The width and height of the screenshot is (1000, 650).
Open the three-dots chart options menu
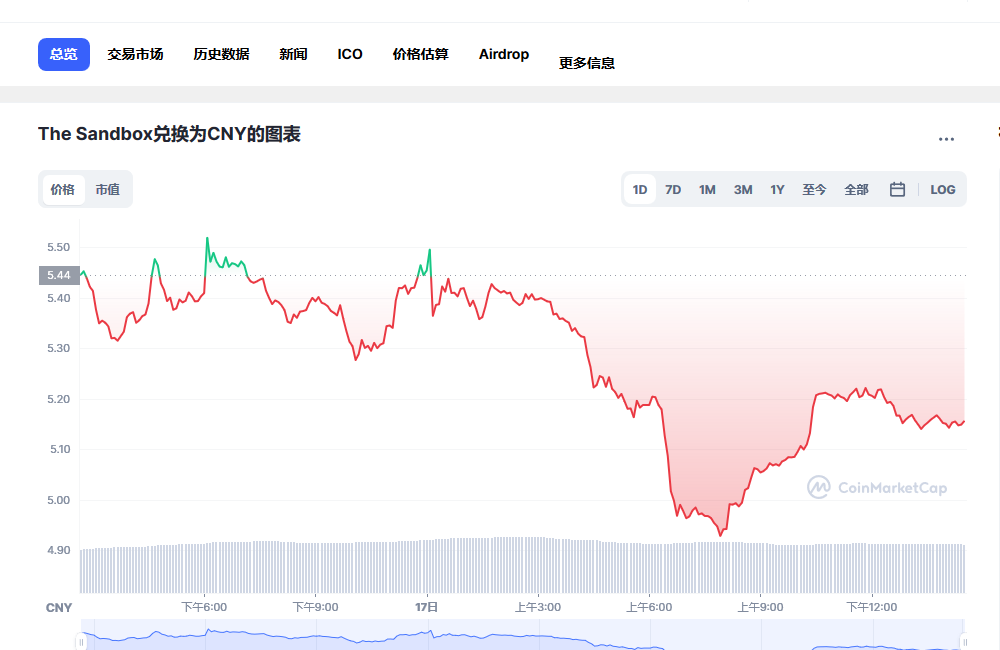[x=946, y=139]
